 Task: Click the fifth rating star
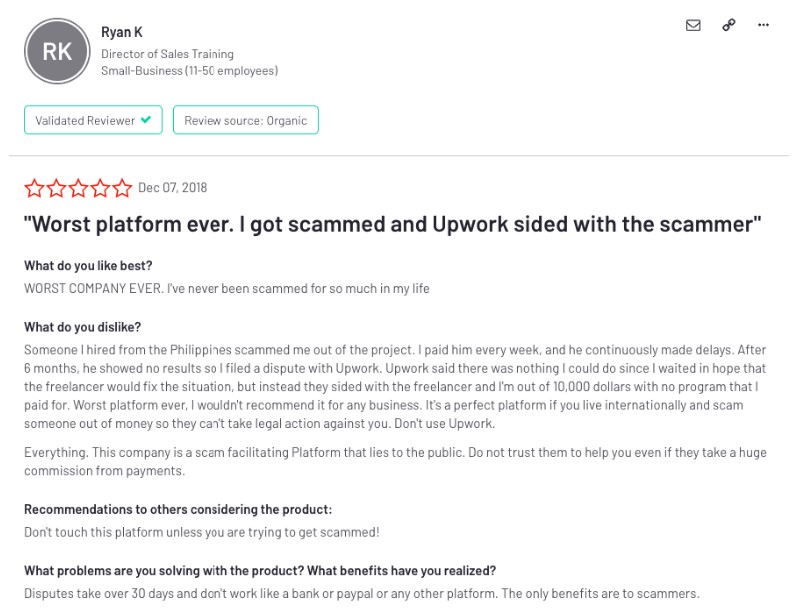(122, 188)
